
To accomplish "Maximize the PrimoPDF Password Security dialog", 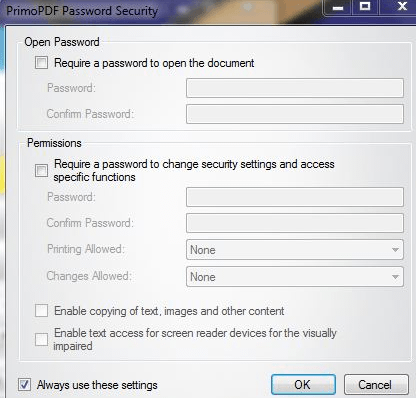I will [365, 7].
